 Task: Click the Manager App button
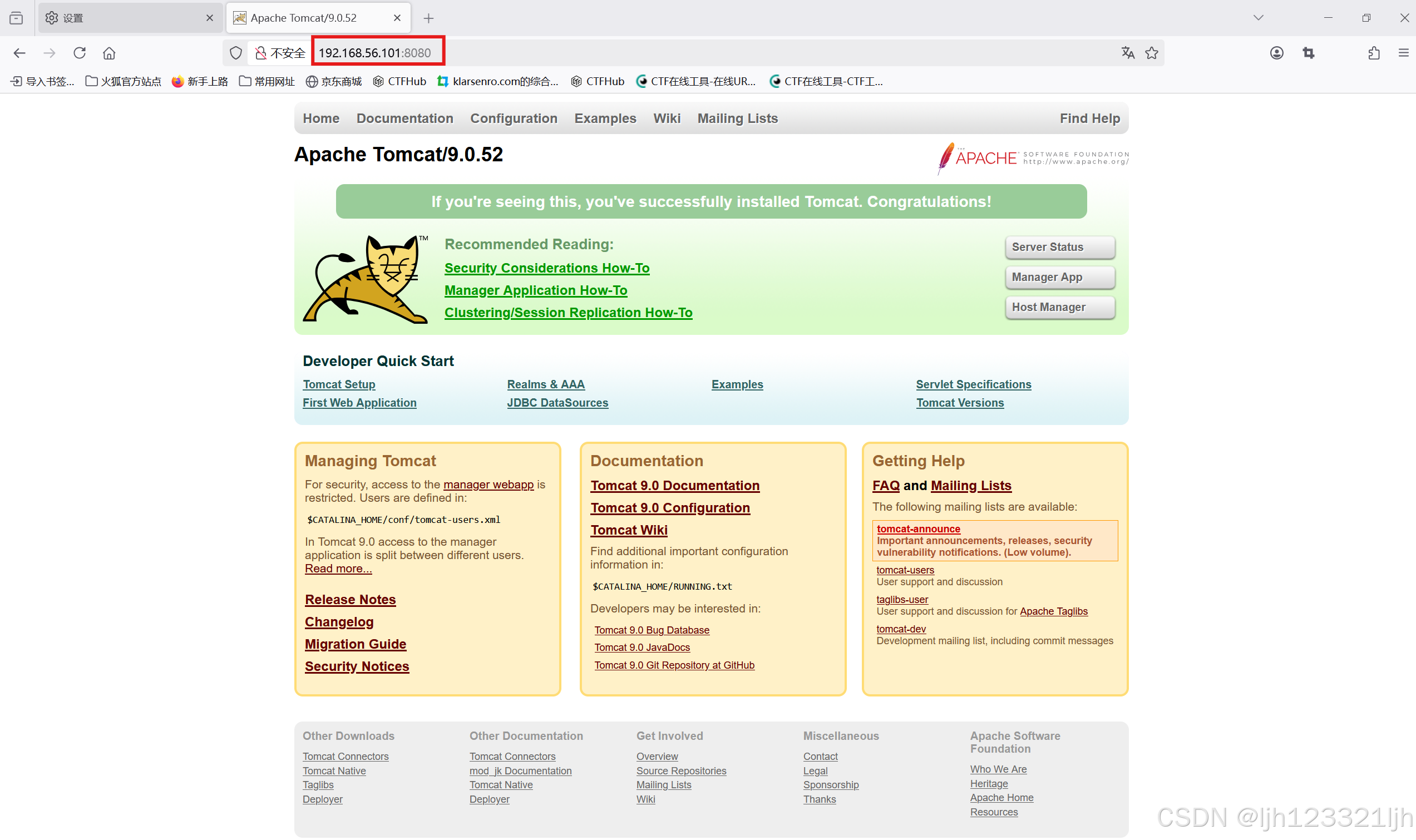pyautogui.click(x=1059, y=277)
